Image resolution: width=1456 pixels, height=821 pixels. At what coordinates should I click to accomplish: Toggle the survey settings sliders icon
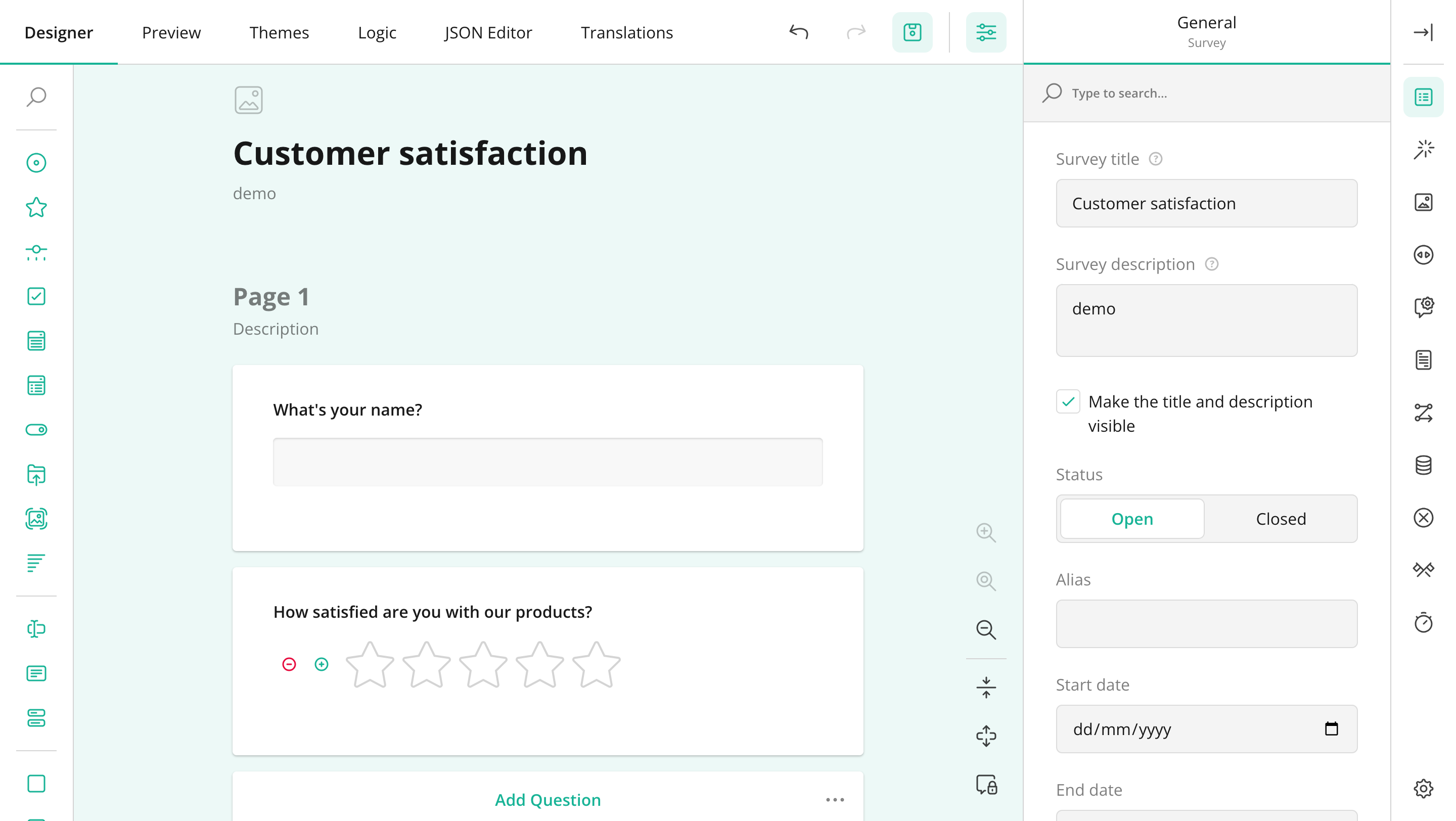click(x=986, y=32)
